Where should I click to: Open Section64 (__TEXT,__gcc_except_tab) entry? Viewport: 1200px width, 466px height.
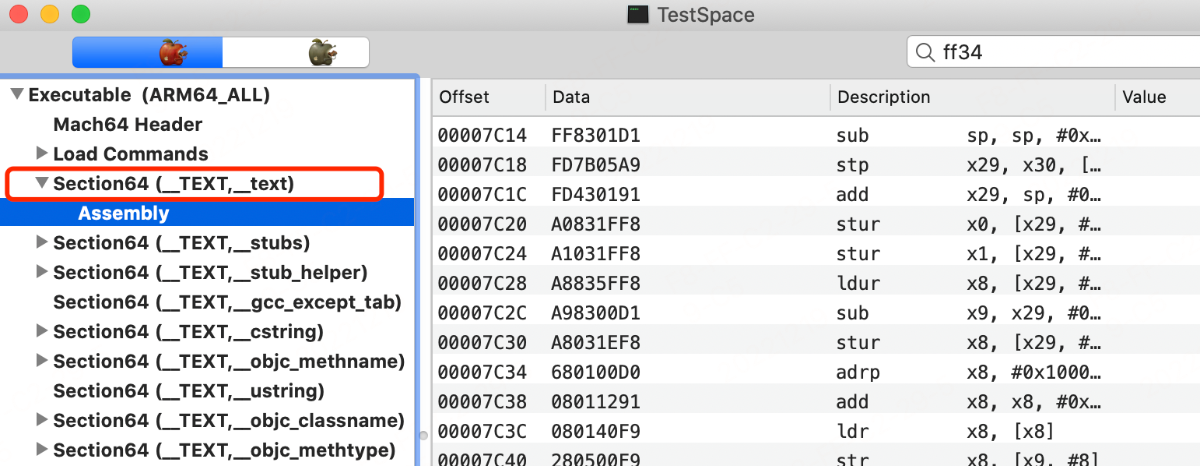227,302
